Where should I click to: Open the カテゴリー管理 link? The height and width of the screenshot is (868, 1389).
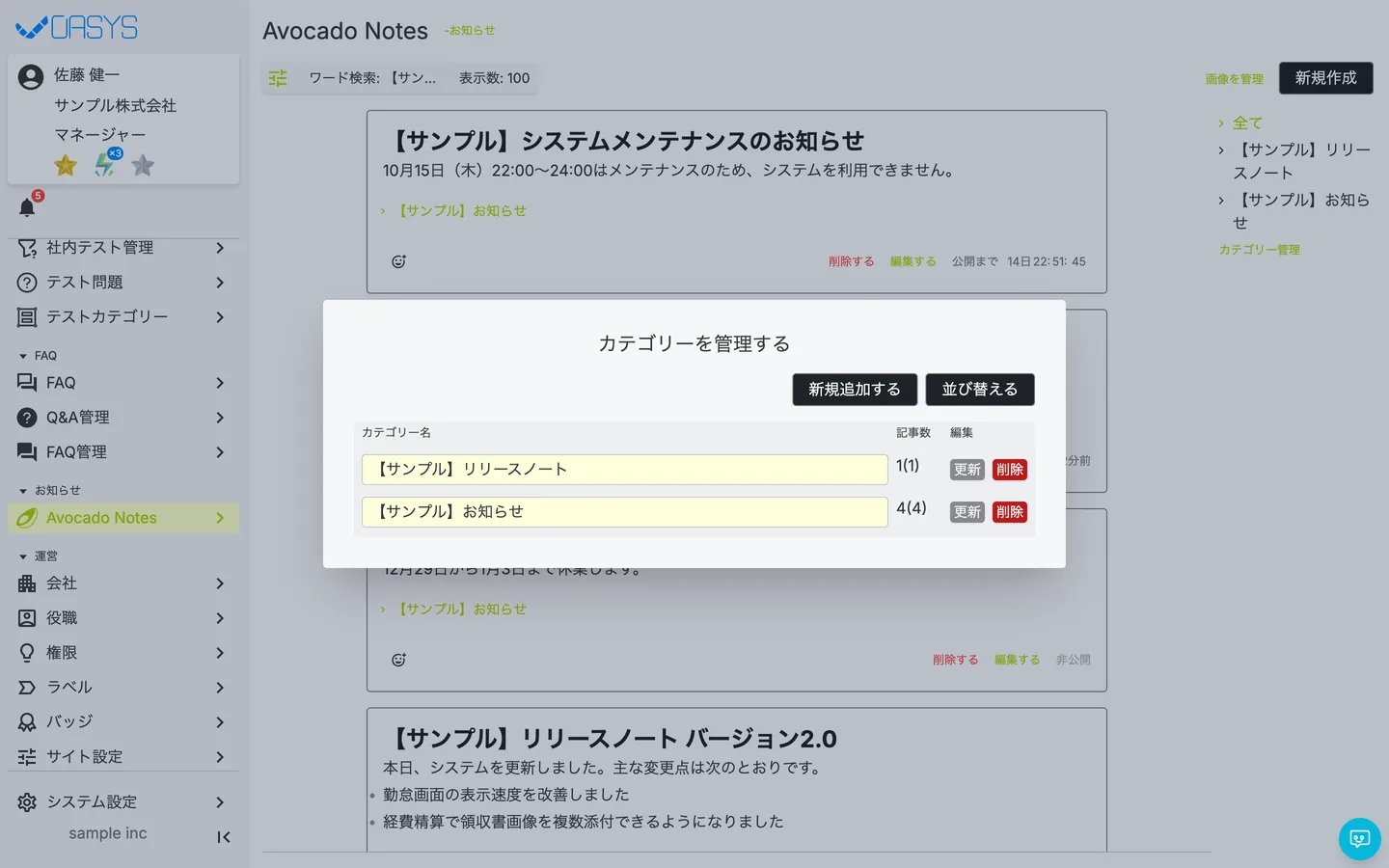[x=1260, y=250]
